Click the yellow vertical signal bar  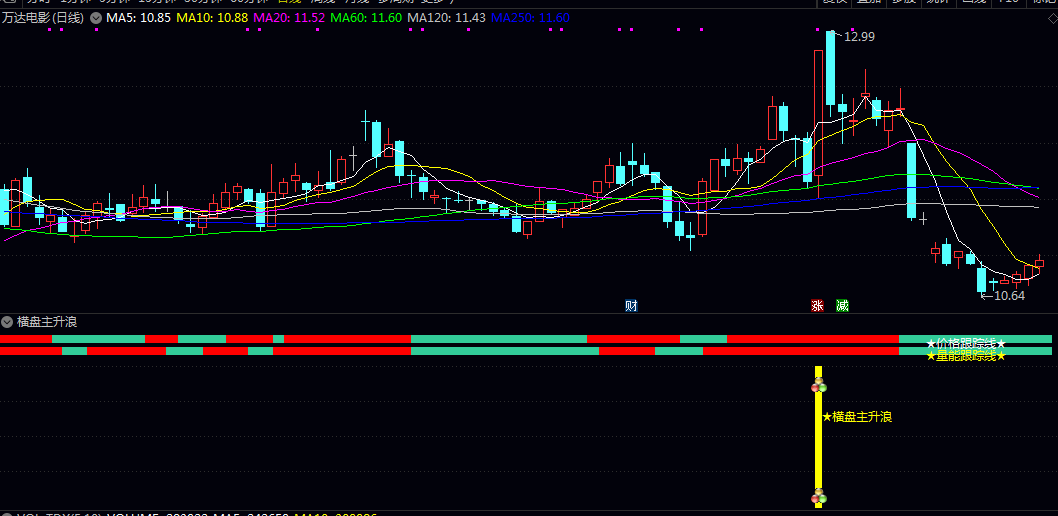[x=818, y=436]
